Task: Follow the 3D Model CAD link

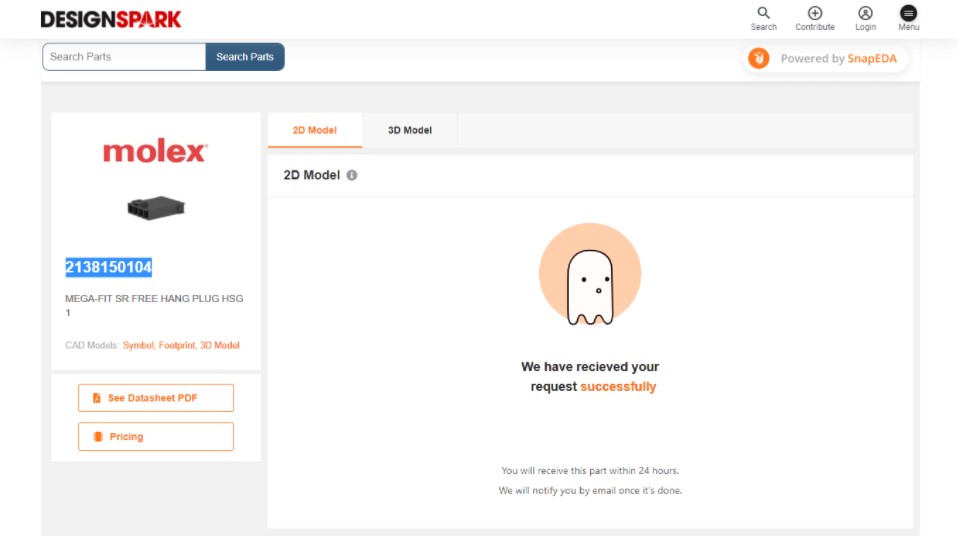Action: pyautogui.click(x=220, y=345)
